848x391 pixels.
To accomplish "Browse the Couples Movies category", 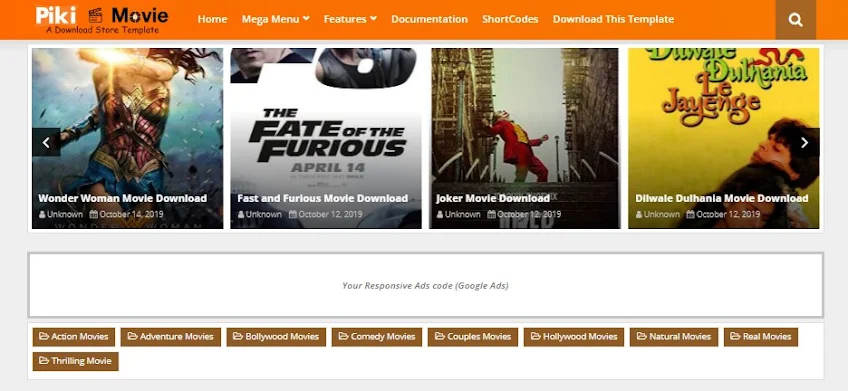I will [x=473, y=336].
